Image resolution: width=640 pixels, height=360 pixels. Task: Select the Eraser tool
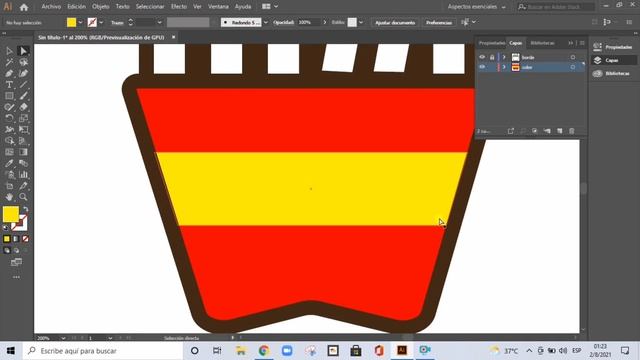coord(23,107)
